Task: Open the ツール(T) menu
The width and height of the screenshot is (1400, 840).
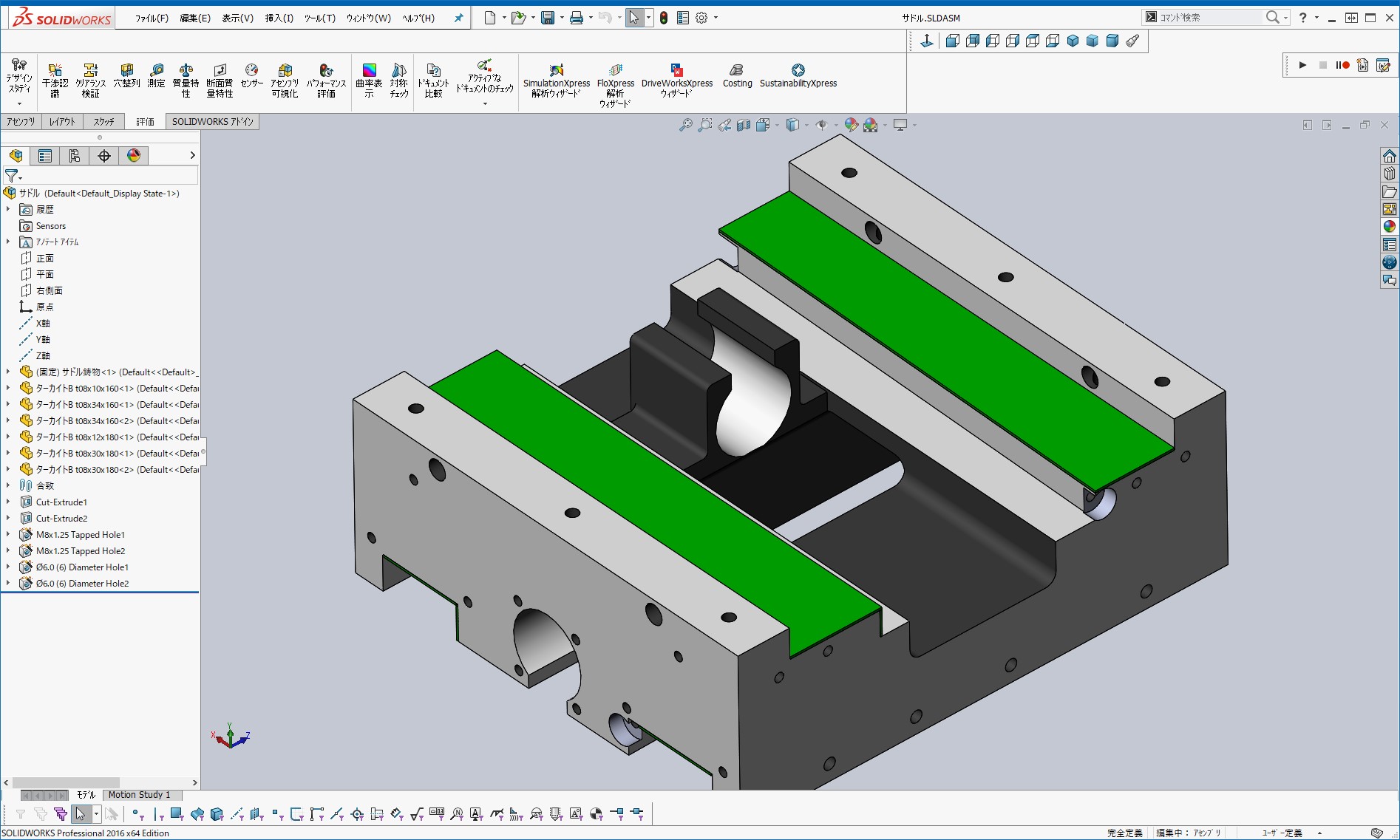Action: (x=319, y=18)
